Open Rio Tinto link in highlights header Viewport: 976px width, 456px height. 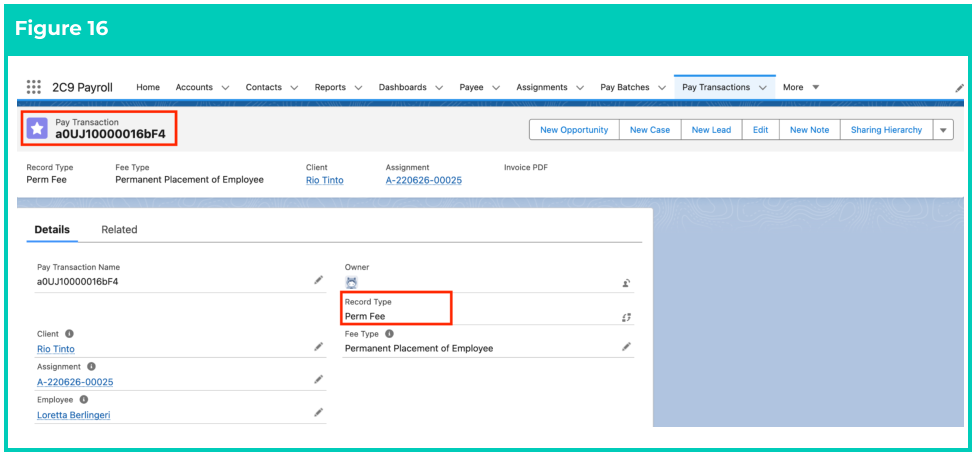coord(324,180)
